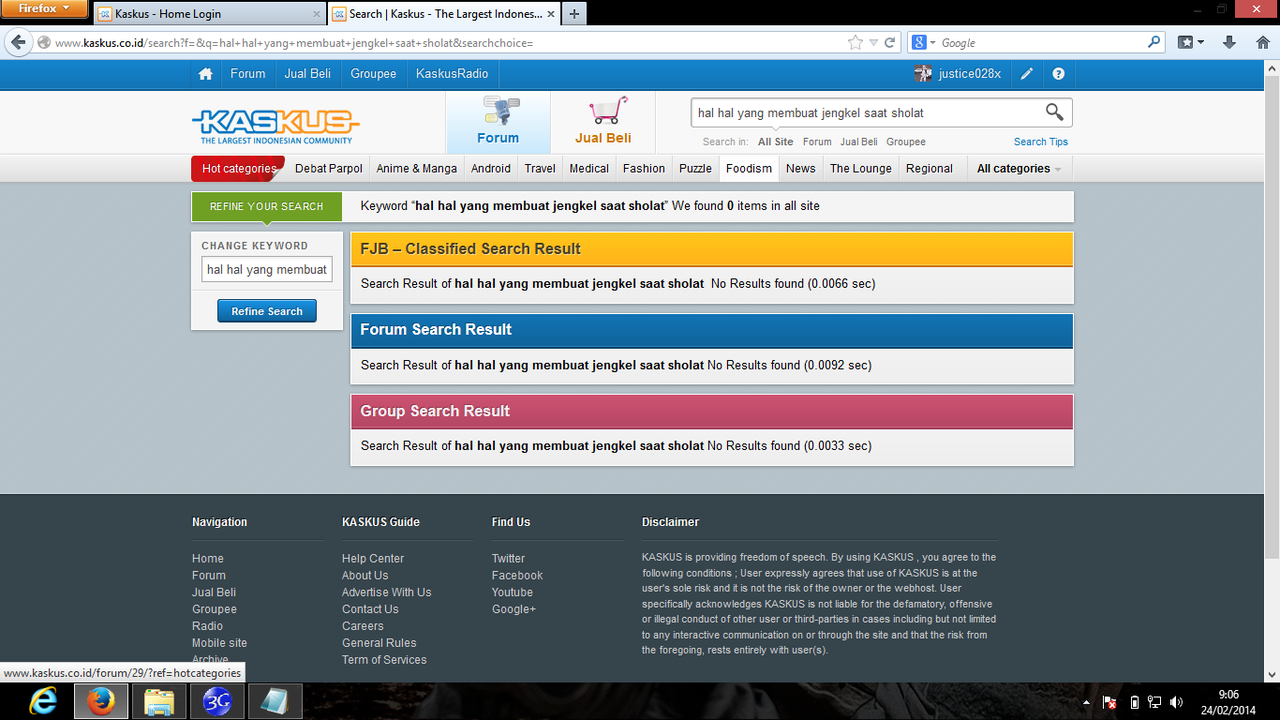Search in All Site option
The image size is (1280, 720).
point(776,142)
